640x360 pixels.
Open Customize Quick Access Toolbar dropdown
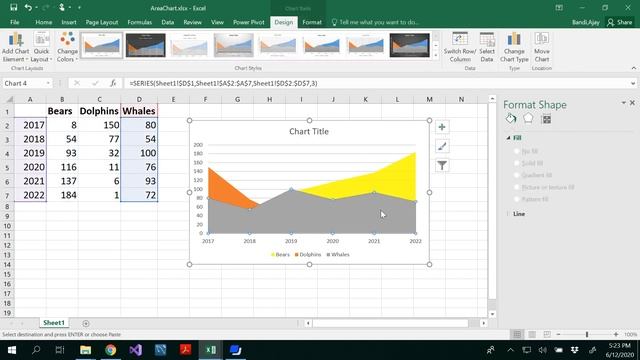pyautogui.click(x=79, y=7)
